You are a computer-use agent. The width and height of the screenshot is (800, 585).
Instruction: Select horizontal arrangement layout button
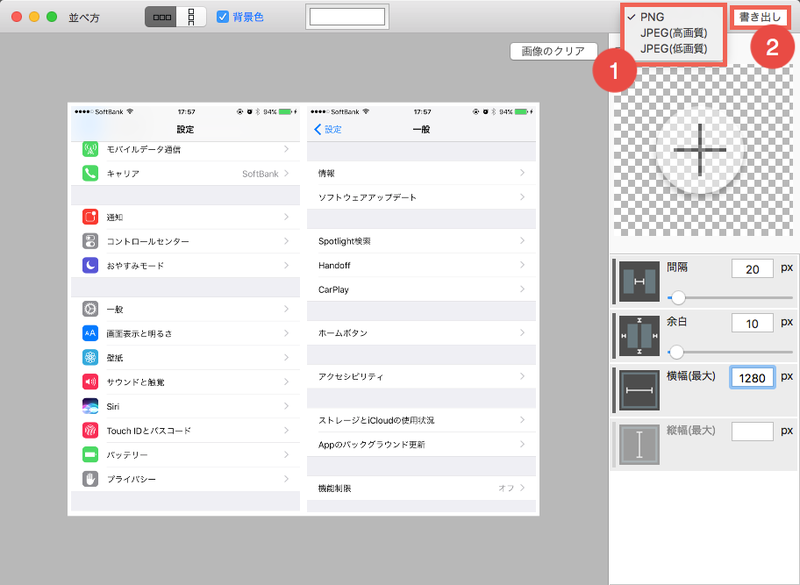point(161,17)
